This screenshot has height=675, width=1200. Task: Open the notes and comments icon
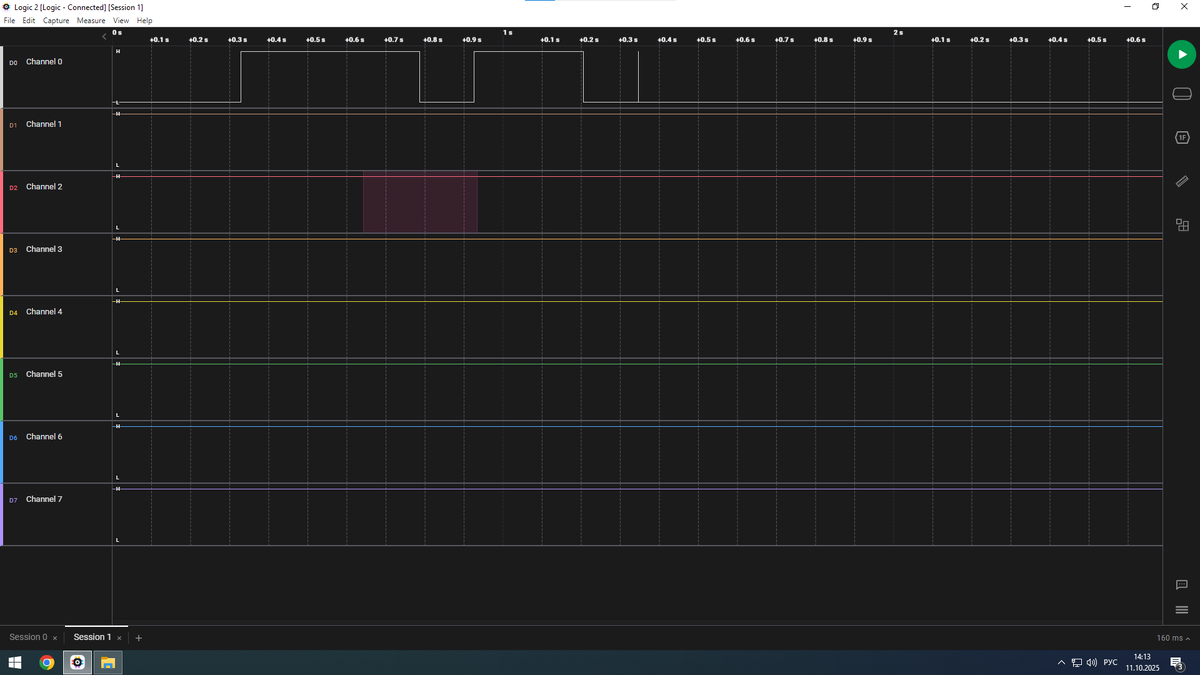tap(1181, 584)
